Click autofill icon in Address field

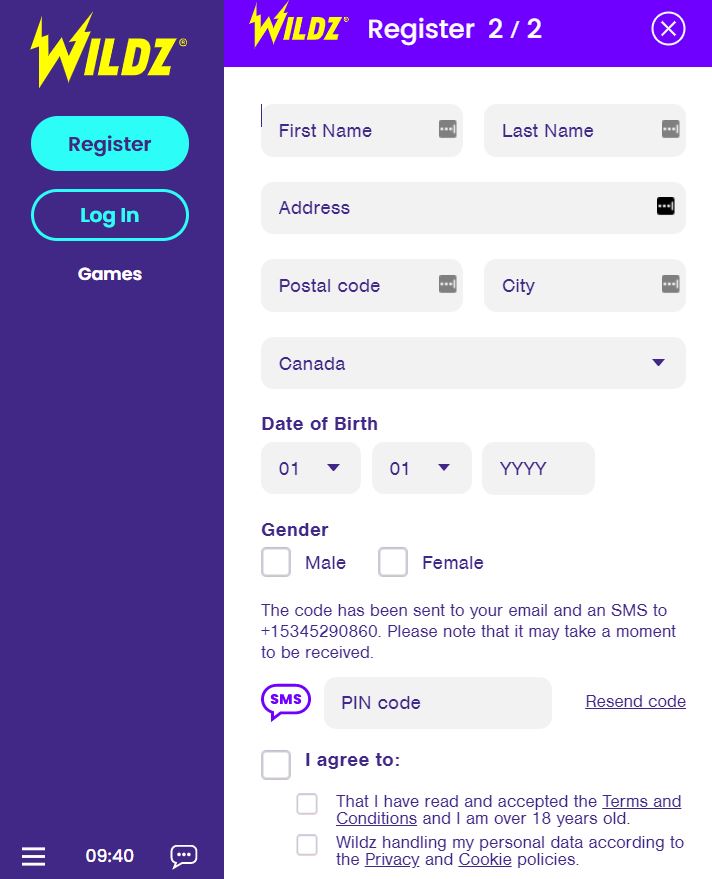point(666,206)
